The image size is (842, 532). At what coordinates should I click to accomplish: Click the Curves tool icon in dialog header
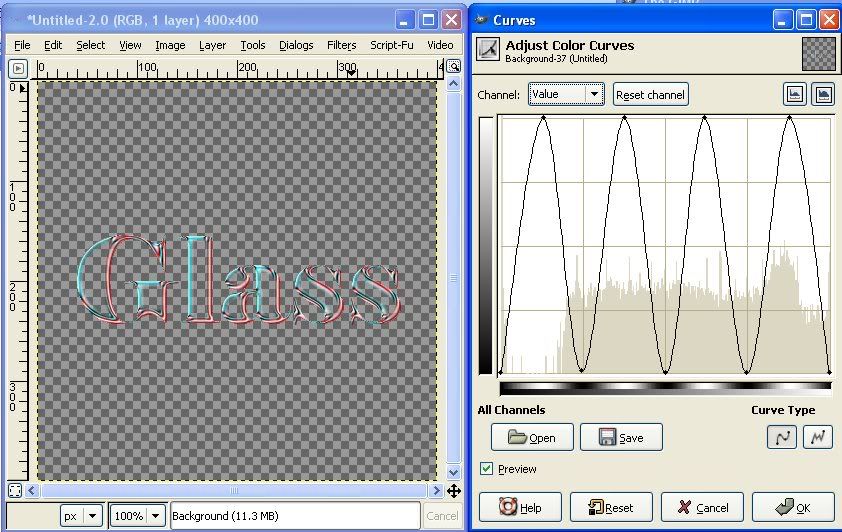tap(488, 49)
